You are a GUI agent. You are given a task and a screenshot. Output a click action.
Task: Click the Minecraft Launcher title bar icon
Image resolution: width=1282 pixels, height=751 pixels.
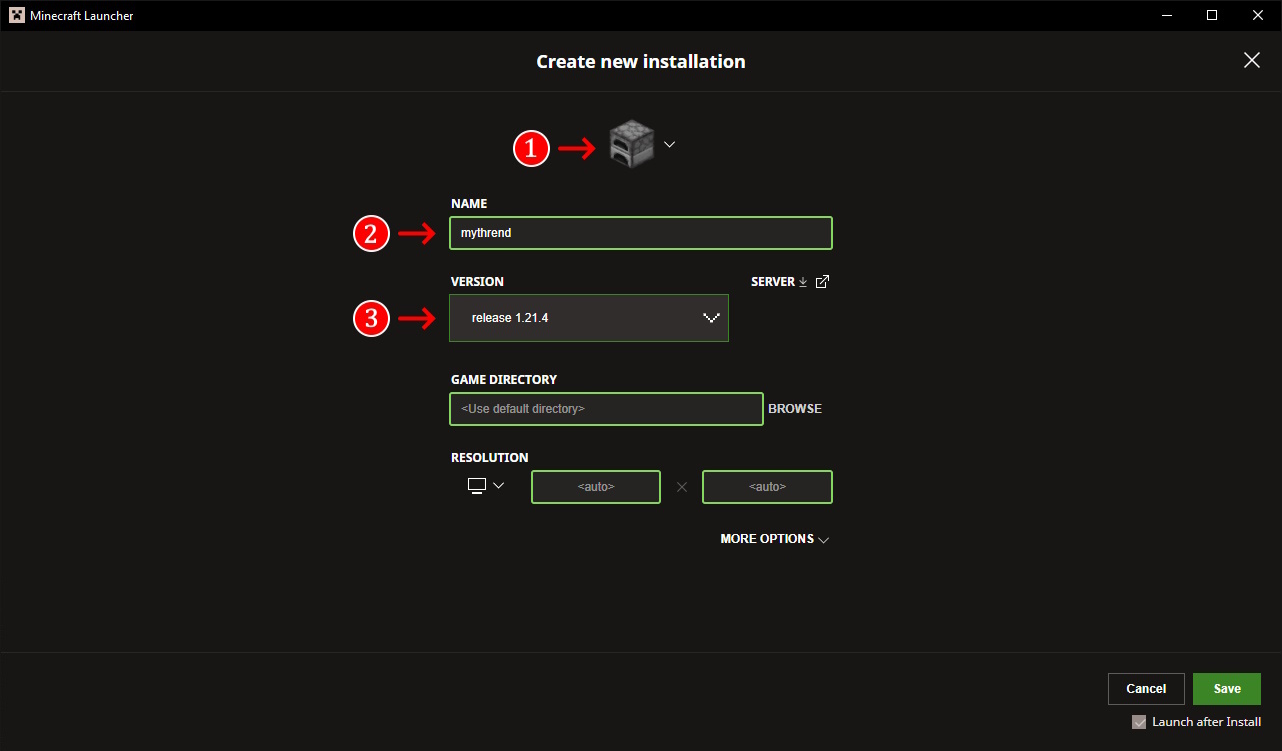coord(17,15)
